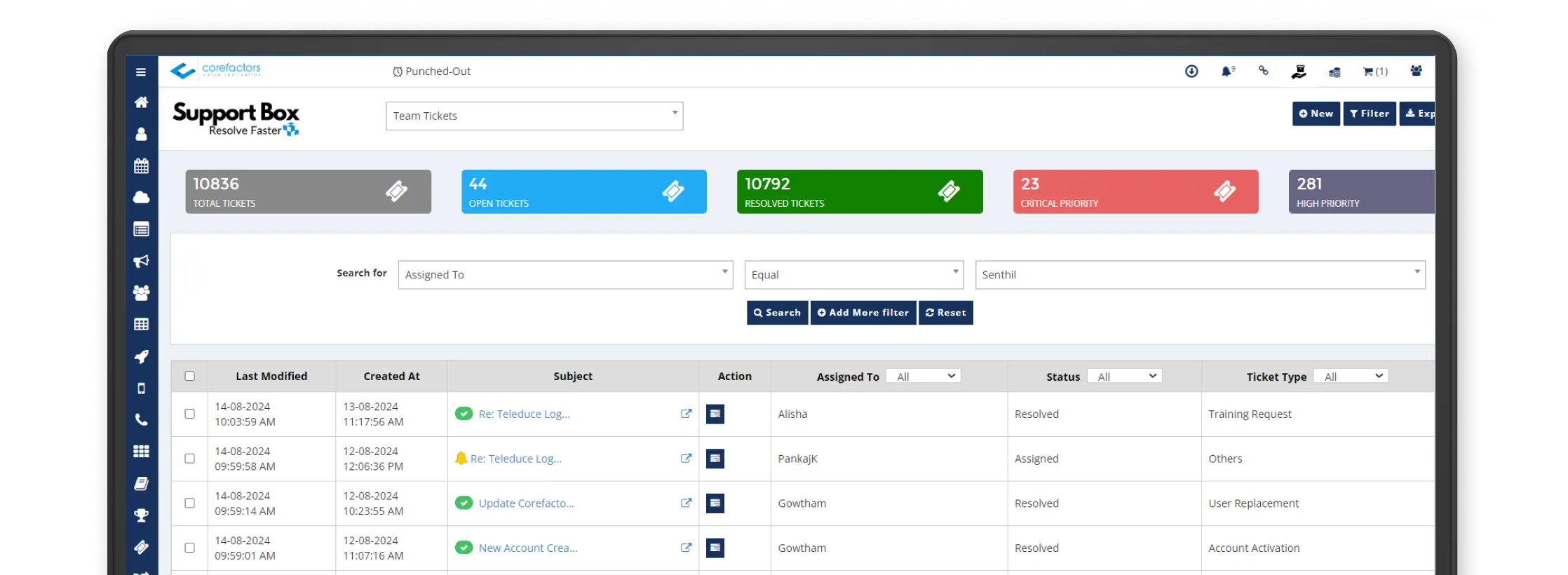The height and width of the screenshot is (575, 1568).
Task: Open the user profile sidebar icon
Action: [141, 134]
